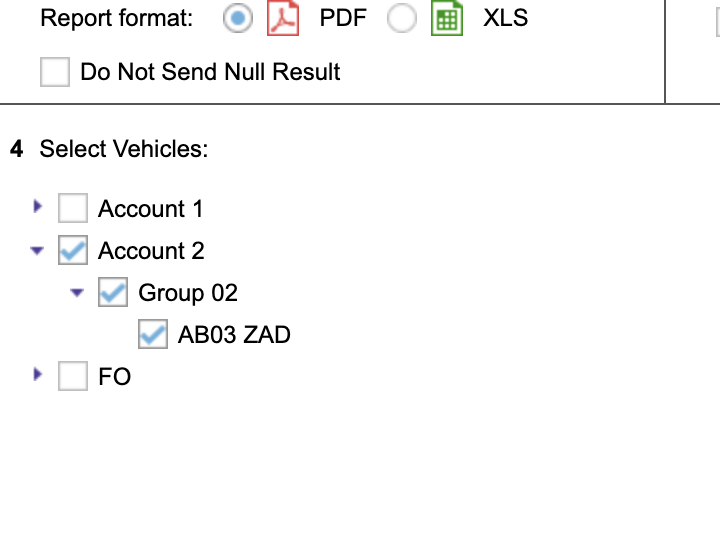The image size is (720, 544).
Task: Check the Account 1 checkbox
Action: (73, 208)
